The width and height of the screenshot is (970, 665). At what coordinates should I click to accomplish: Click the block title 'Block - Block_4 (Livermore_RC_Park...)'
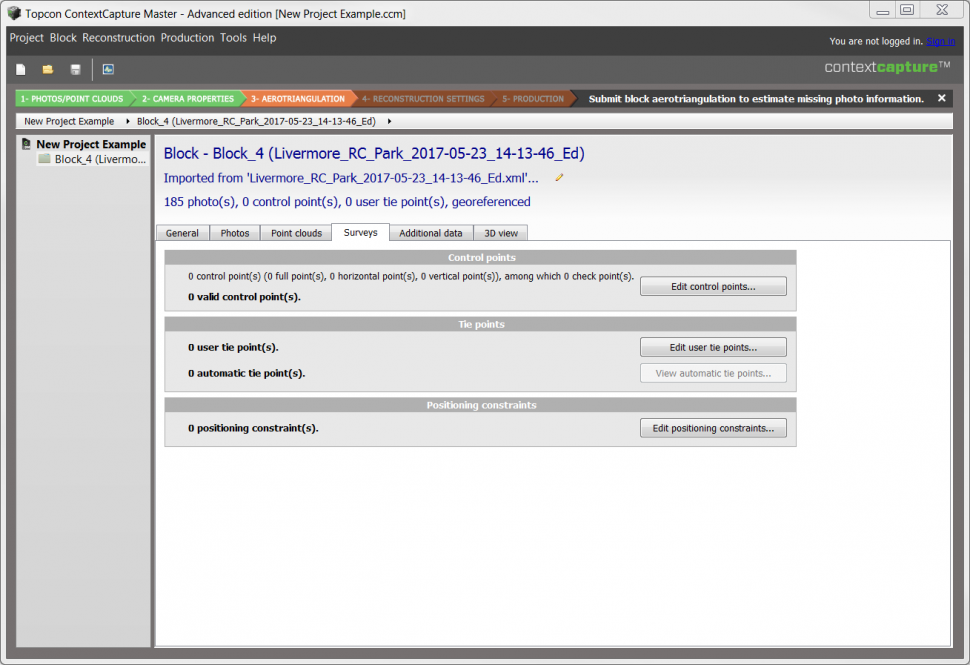click(374, 153)
